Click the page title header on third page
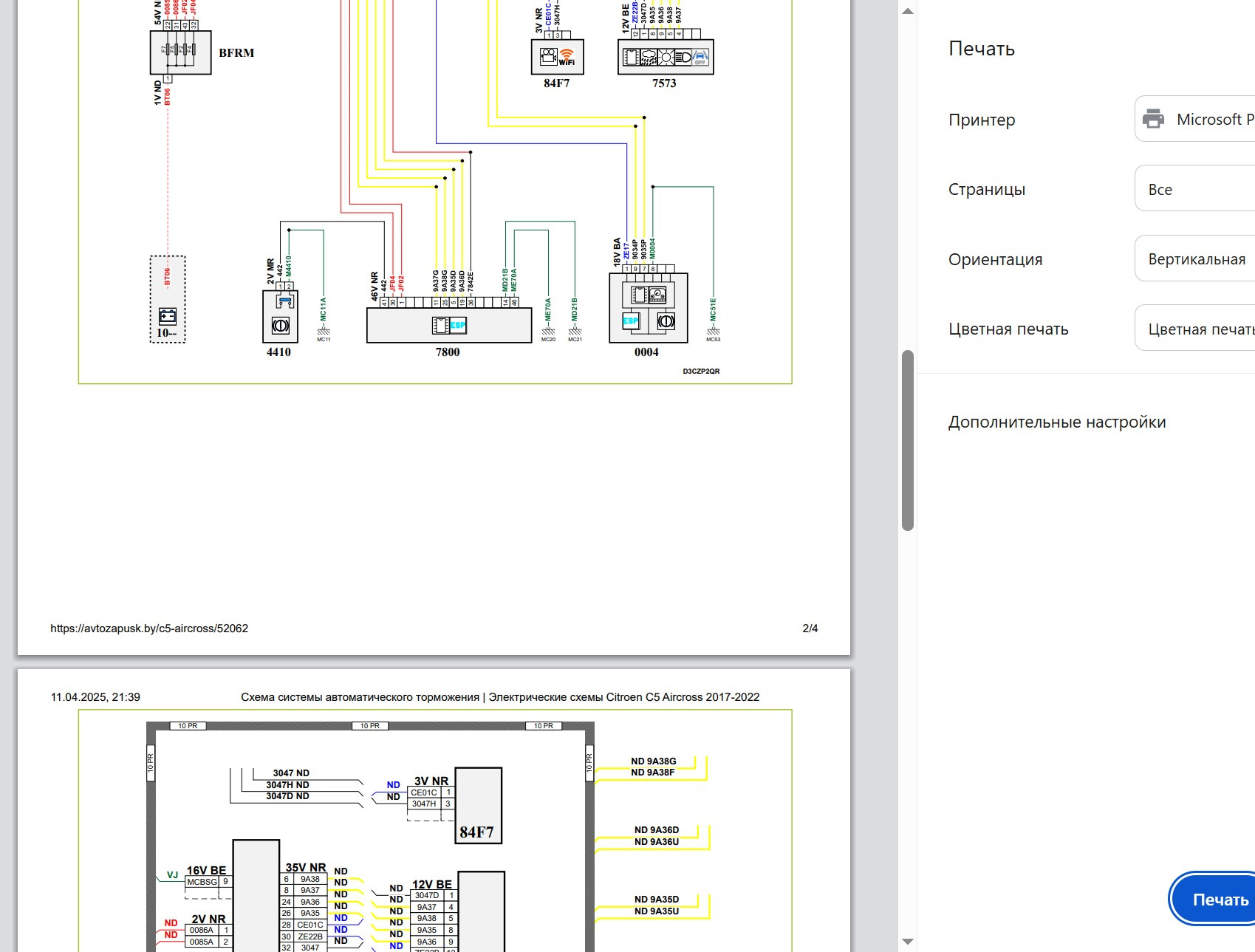1255x952 pixels. (x=499, y=697)
